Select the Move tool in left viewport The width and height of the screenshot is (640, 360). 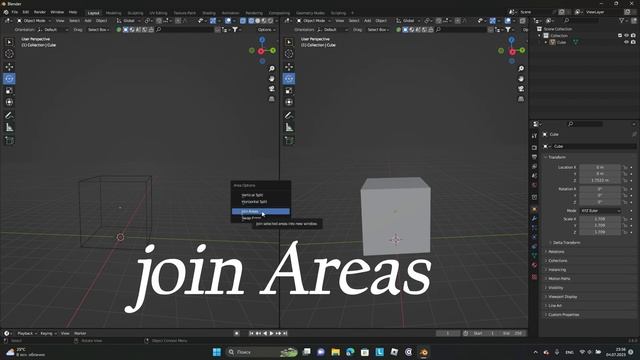pyautogui.click(x=9, y=67)
